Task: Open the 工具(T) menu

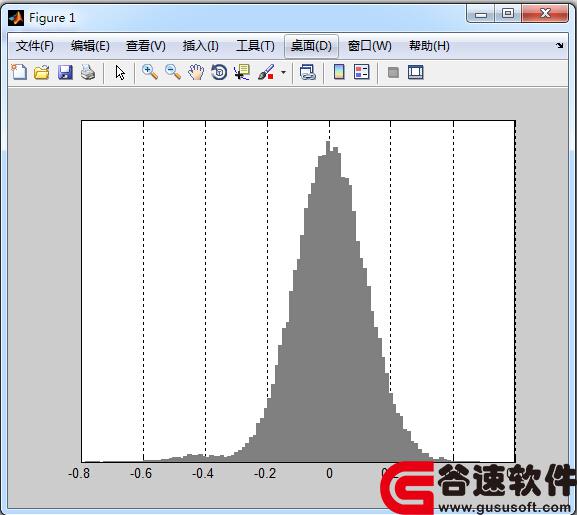Action: pyautogui.click(x=255, y=46)
